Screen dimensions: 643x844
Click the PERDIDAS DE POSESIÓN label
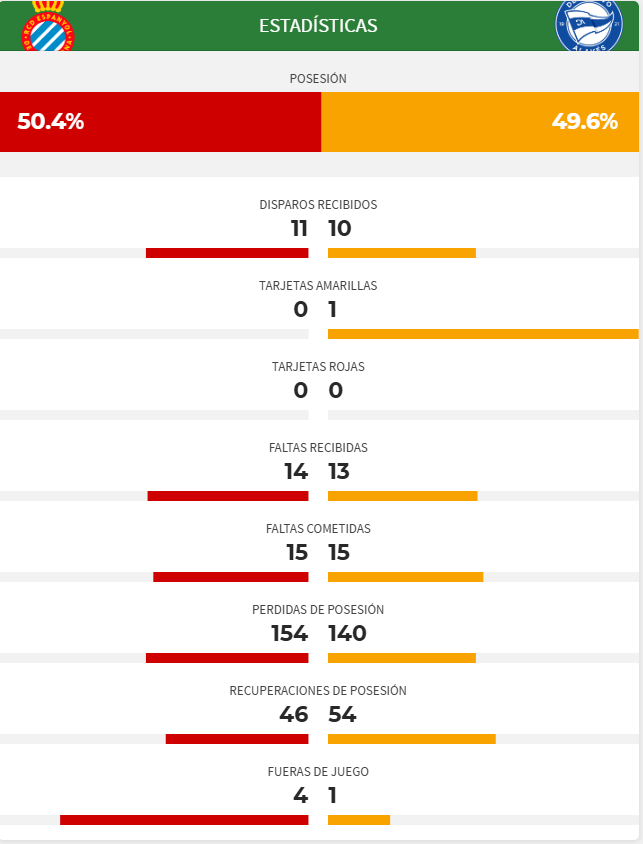(318, 609)
